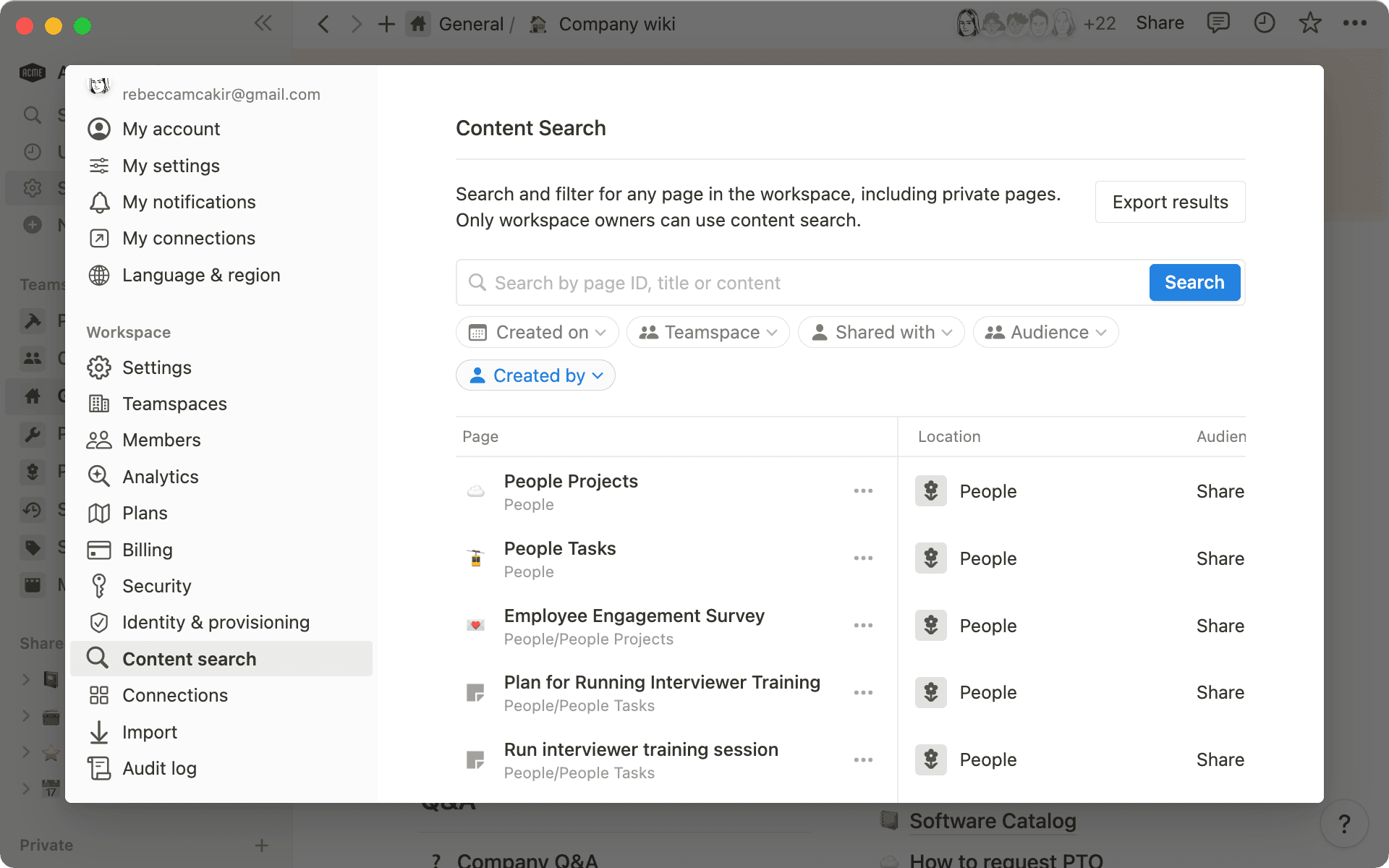Open the Created by filter dropdown
The height and width of the screenshot is (868, 1389).
[535, 375]
